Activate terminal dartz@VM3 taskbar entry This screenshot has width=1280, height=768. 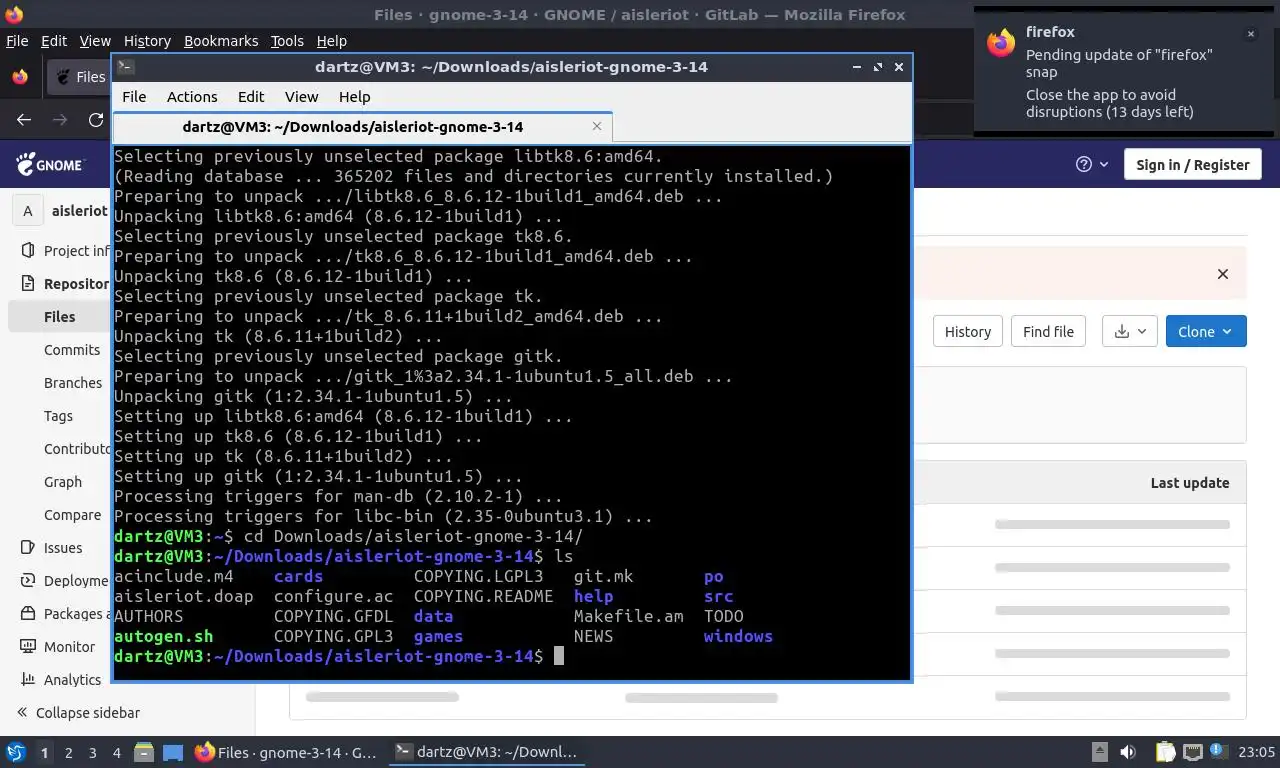point(487,752)
